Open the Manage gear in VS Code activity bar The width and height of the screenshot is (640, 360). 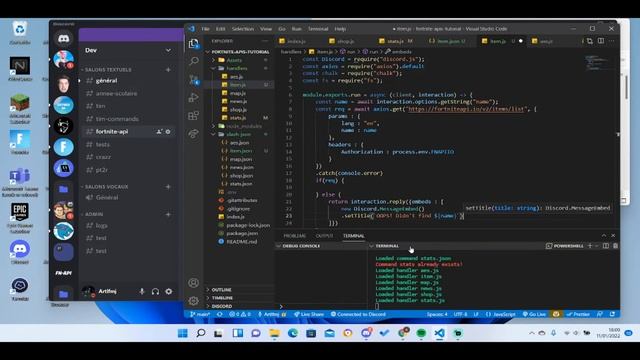pyautogui.click(x=194, y=301)
